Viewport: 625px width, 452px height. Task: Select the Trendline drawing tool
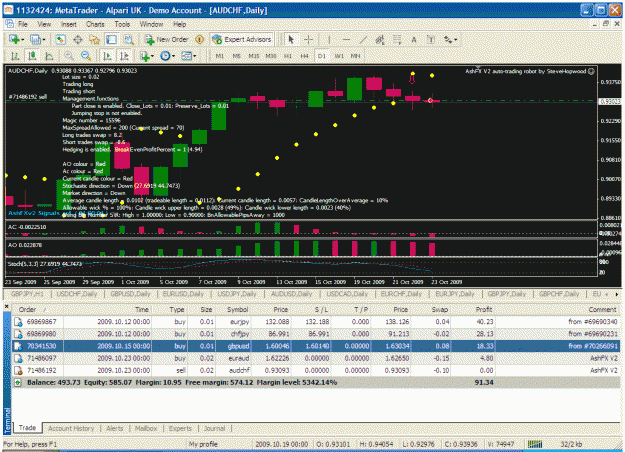[x=363, y=39]
